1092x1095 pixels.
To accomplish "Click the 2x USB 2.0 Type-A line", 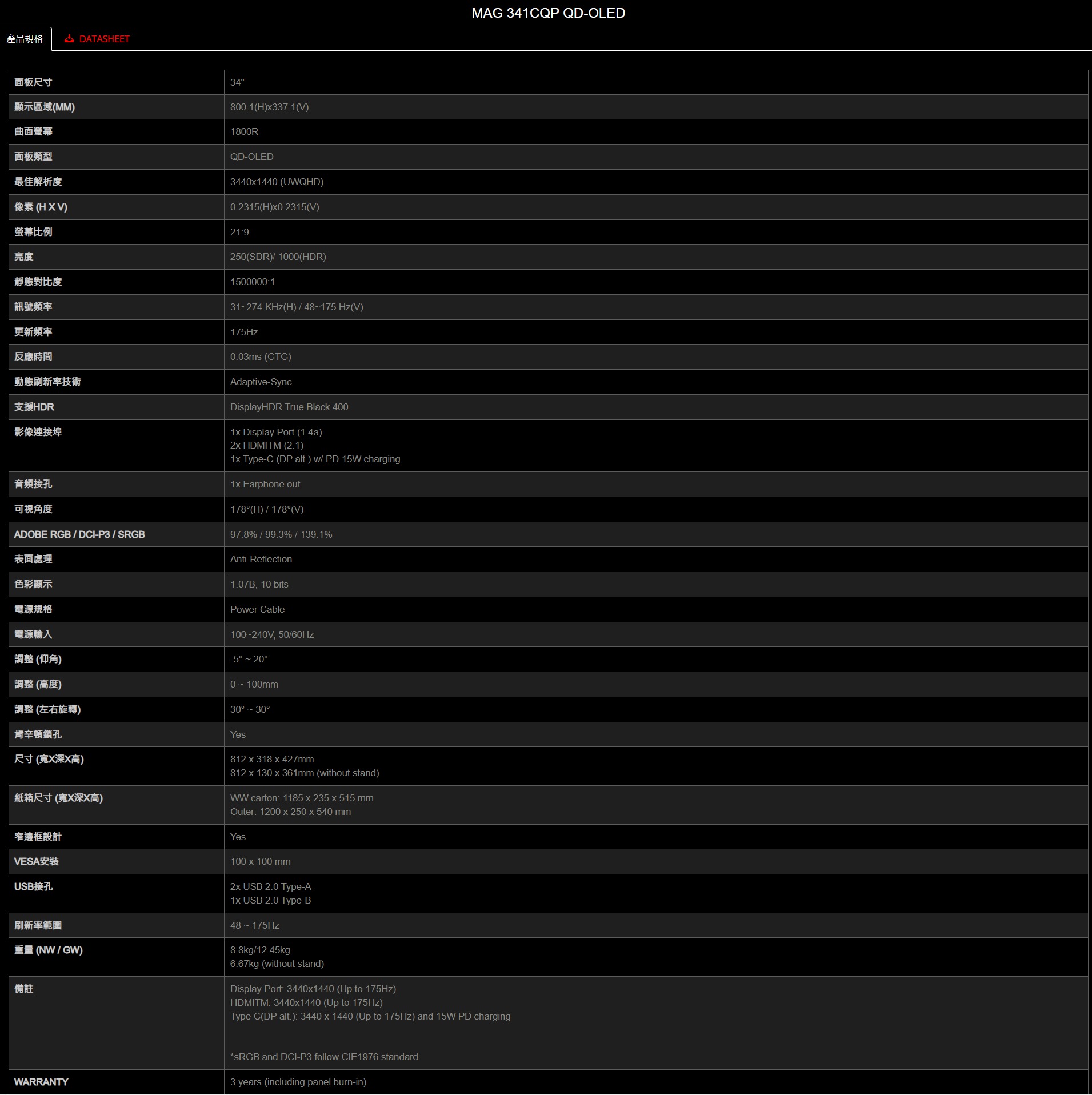I will pyautogui.click(x=271, y=886).
